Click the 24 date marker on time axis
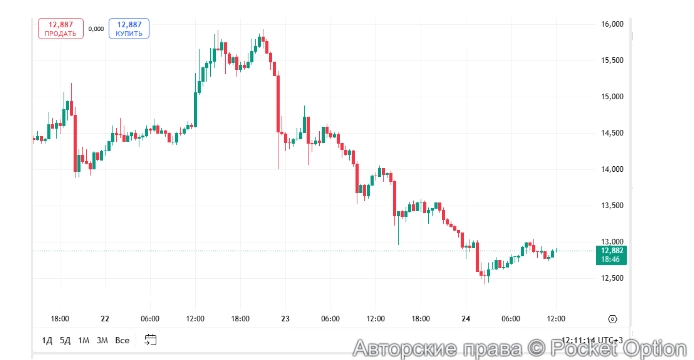This screenshot has height=360, width=694. point(466,318)
